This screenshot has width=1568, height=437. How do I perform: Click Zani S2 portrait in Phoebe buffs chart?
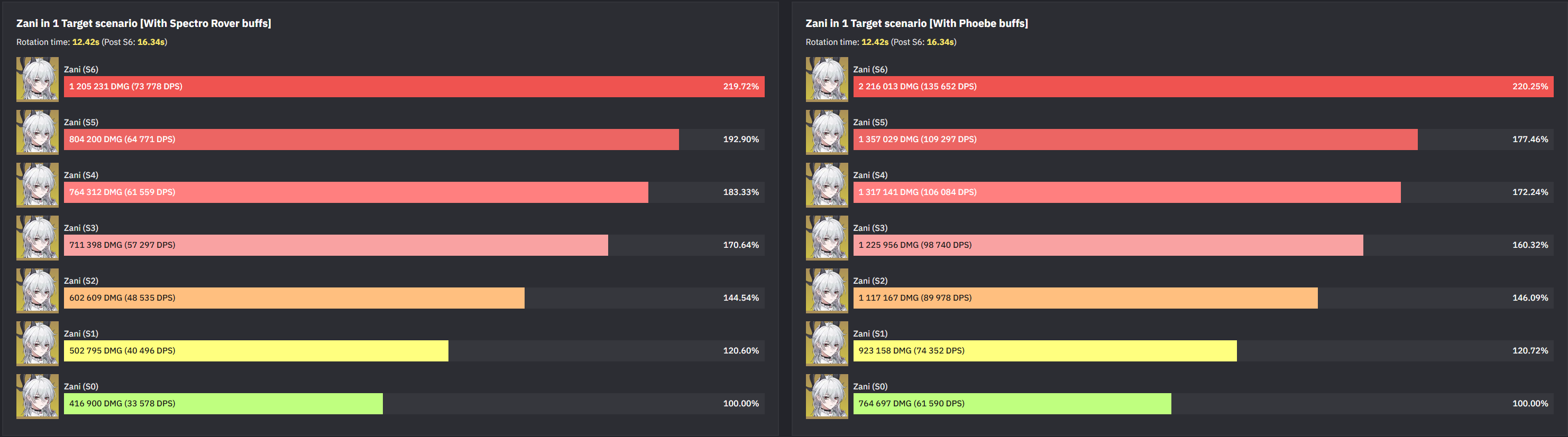coord(827,291)
